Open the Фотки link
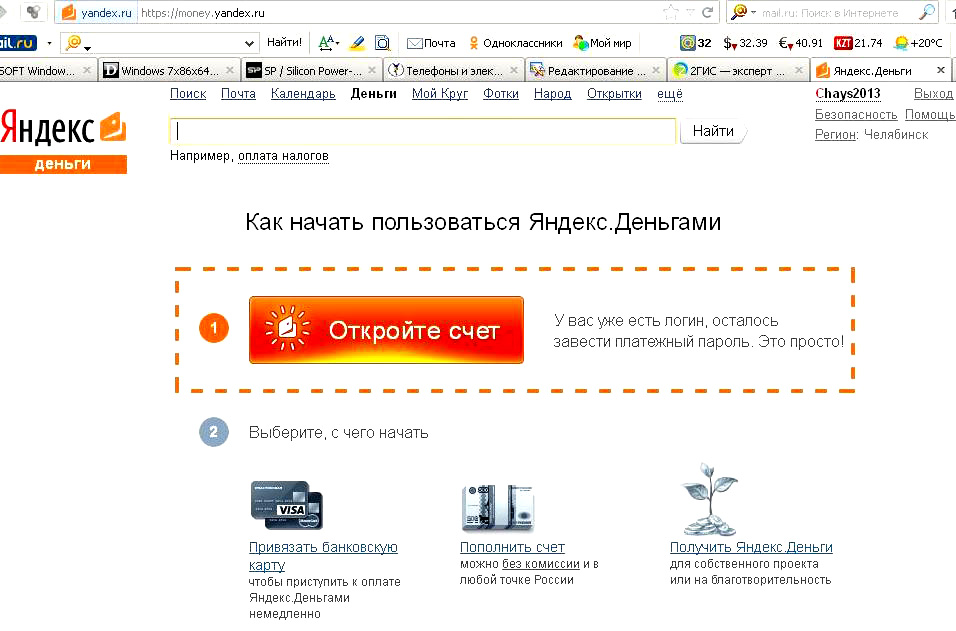 [501, 94]
